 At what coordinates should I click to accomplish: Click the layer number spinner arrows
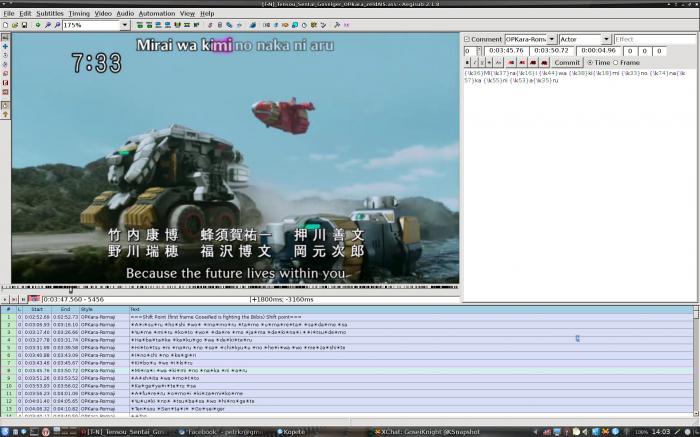click(479, 51)
